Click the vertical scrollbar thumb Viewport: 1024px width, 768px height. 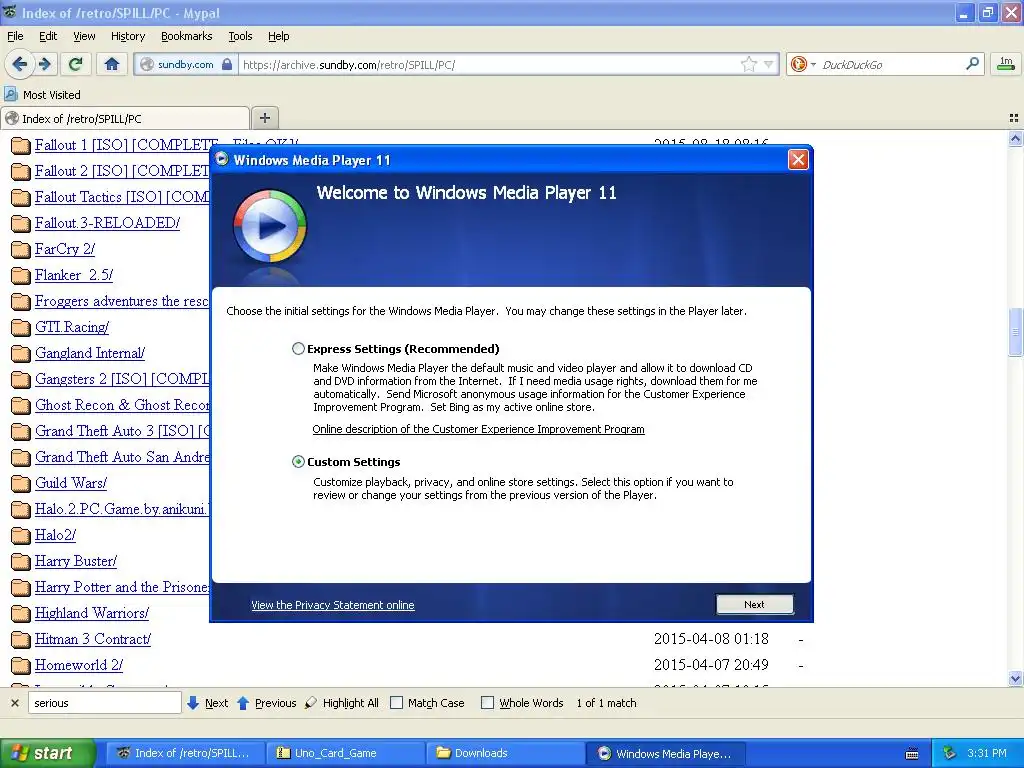pyautogui.click(x=1015, y=332)
